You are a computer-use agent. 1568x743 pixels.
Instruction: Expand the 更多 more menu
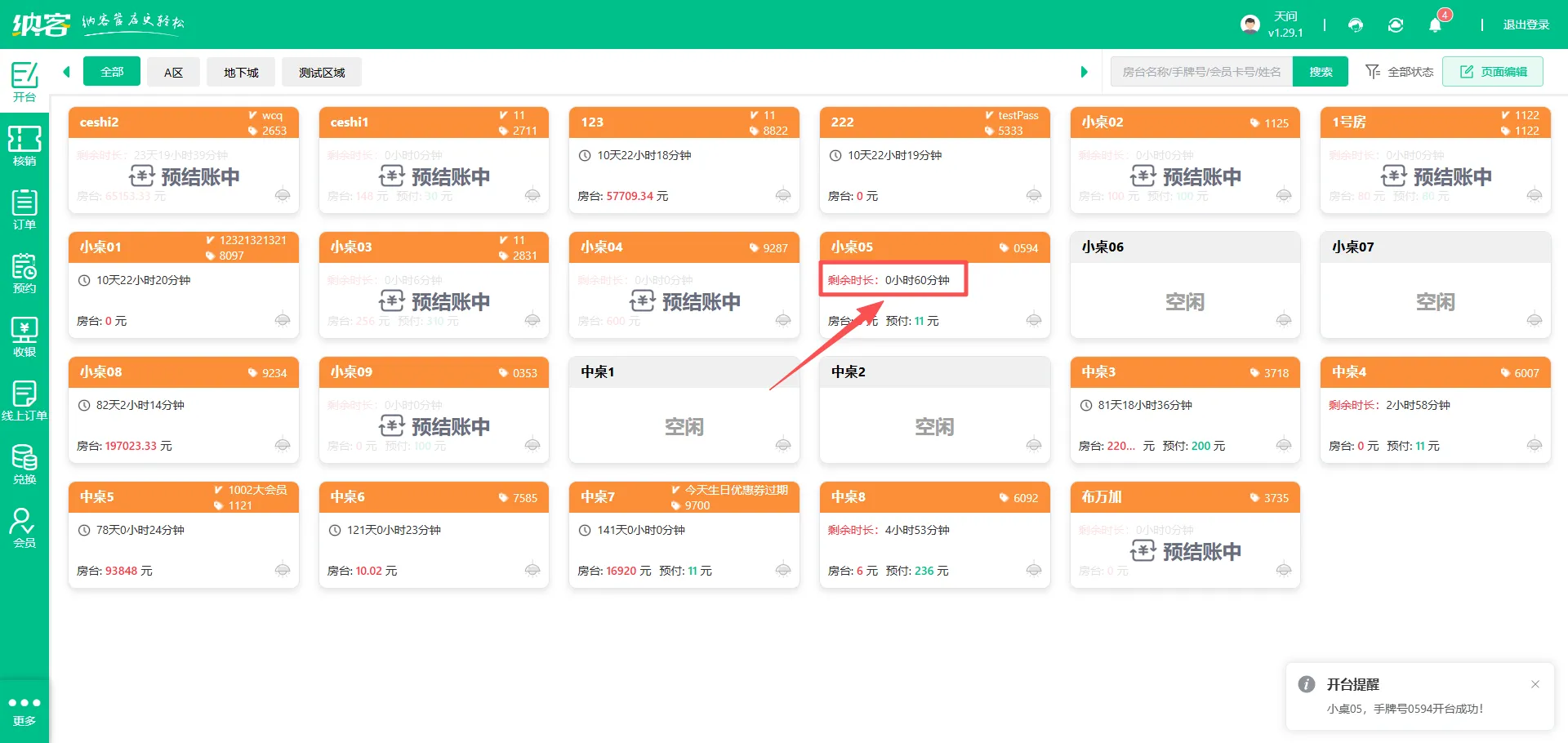[24, 710]
